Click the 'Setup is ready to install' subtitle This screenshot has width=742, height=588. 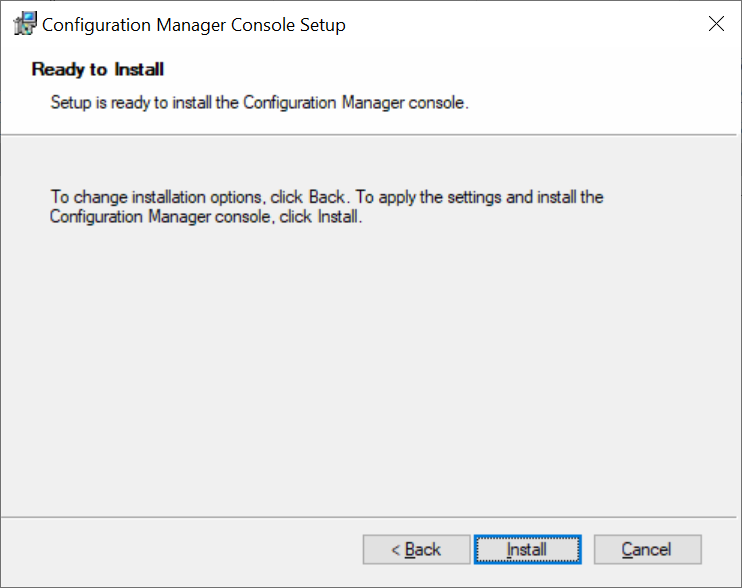coord(259,103)
